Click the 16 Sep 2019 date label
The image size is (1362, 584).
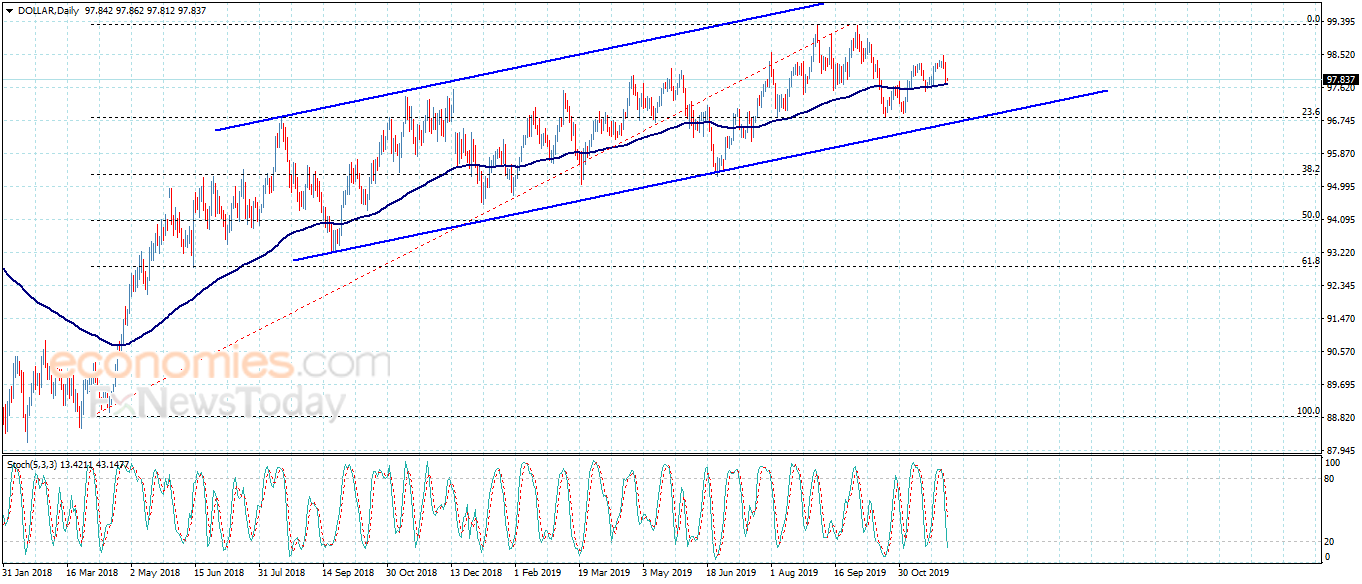pyautogui.click(x=859, y=574)
